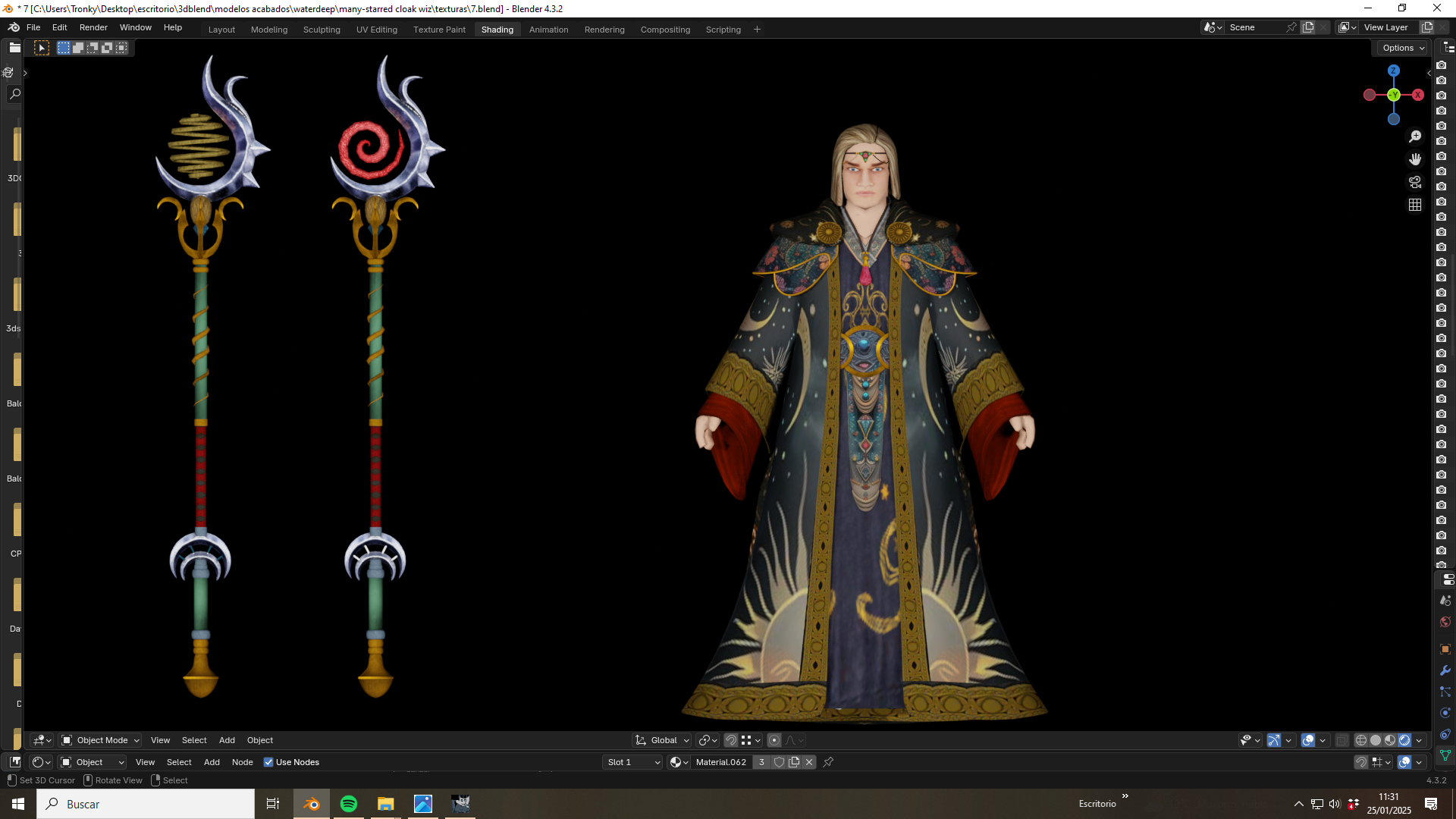Unlink Material.062 with the X icon

tap(809, 762)
